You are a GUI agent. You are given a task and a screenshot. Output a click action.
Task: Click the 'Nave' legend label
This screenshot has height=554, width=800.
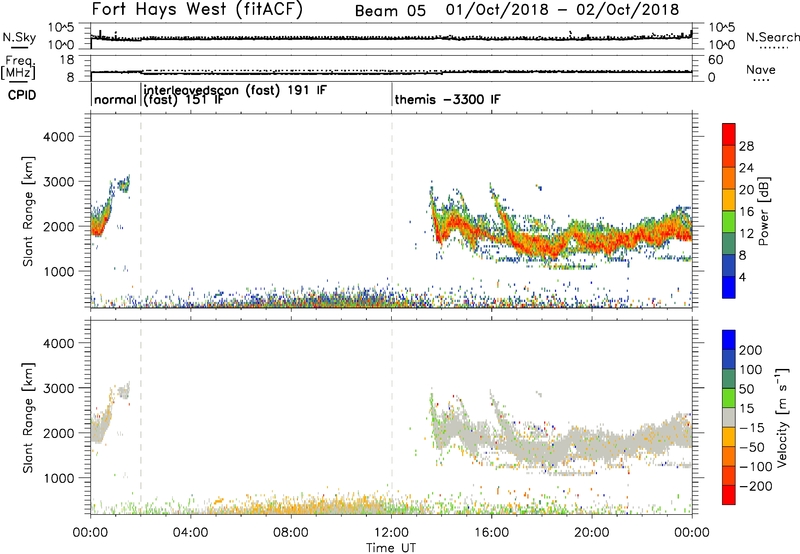click(x=761, y=70)
